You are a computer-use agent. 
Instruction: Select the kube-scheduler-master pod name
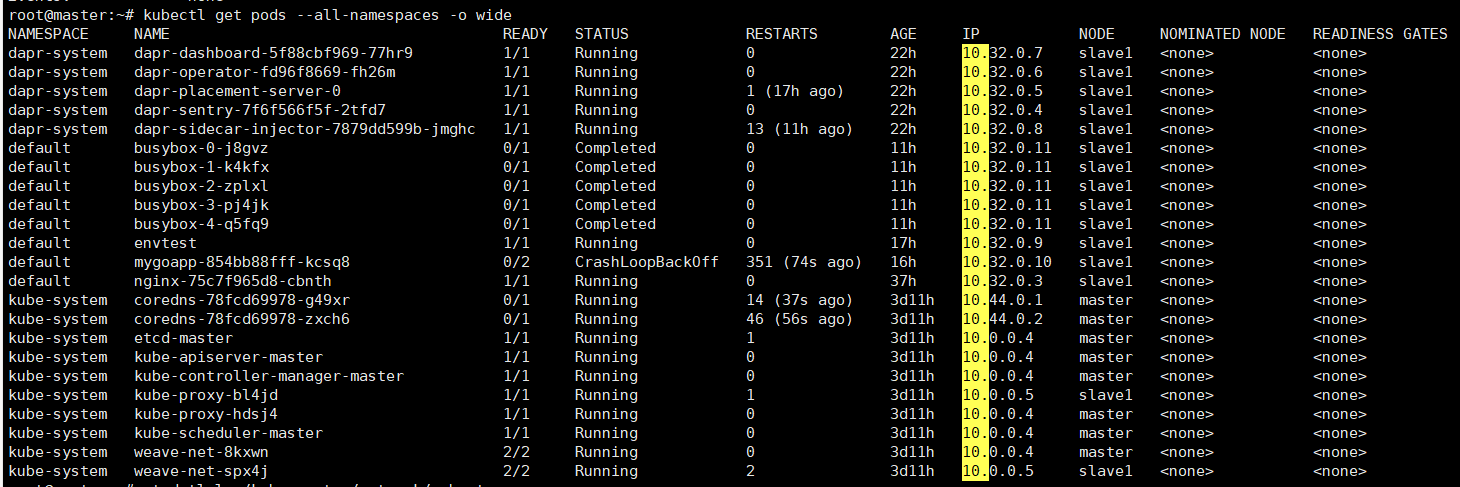click(228, 433)
